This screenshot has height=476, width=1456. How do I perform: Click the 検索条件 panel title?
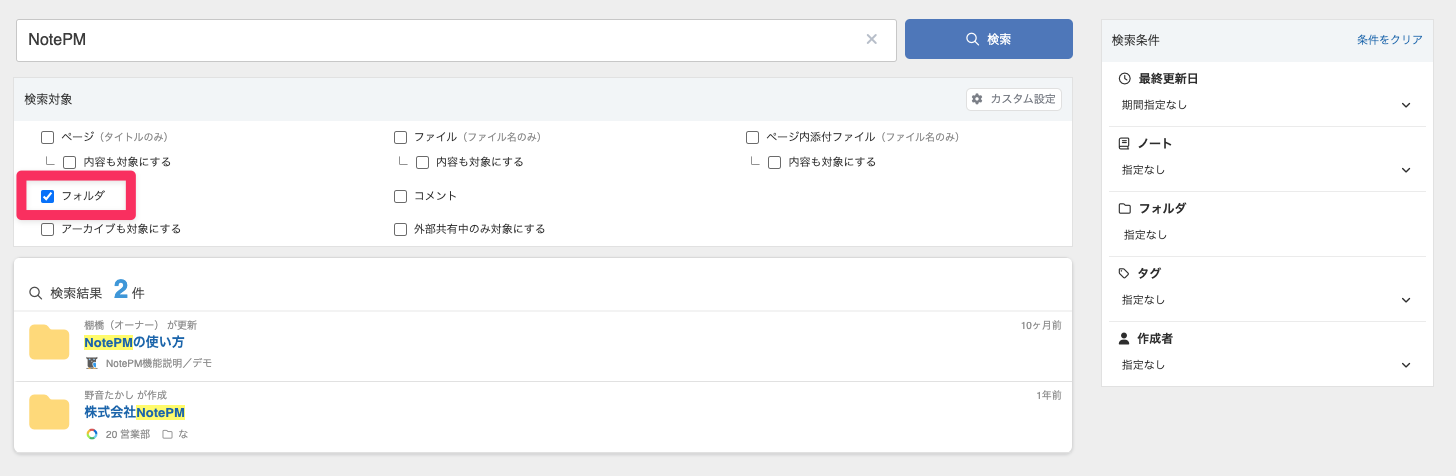point(1136,40)
